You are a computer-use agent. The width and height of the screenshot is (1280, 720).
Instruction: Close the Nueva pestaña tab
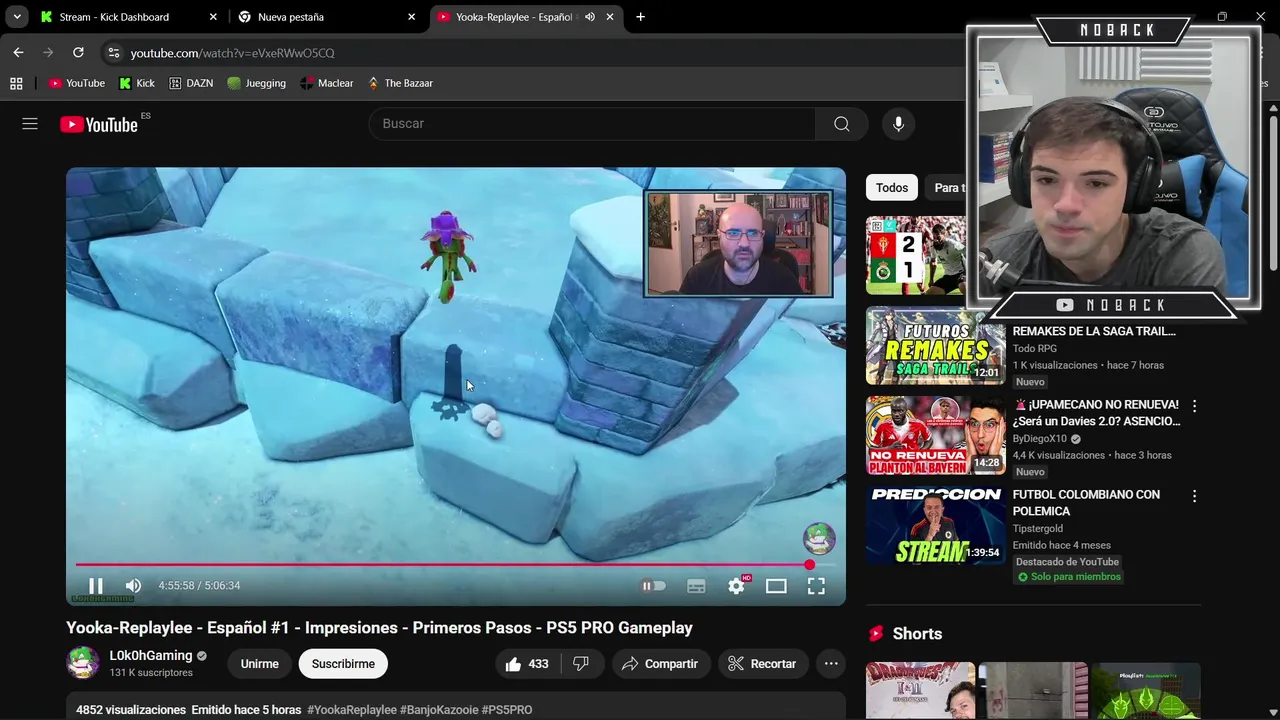[411, 17]
